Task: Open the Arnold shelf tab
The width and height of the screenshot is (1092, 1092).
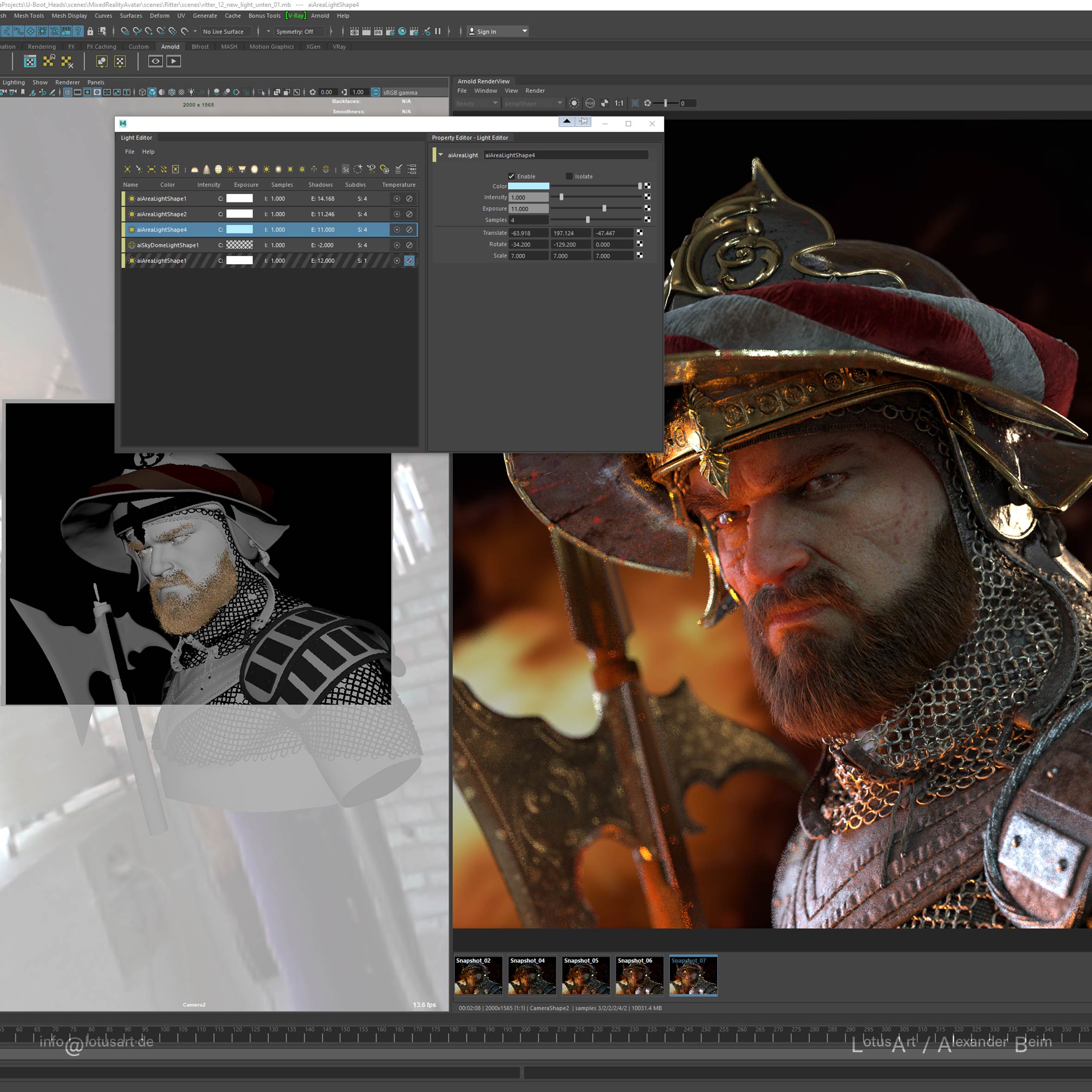Action: (170, 47)
